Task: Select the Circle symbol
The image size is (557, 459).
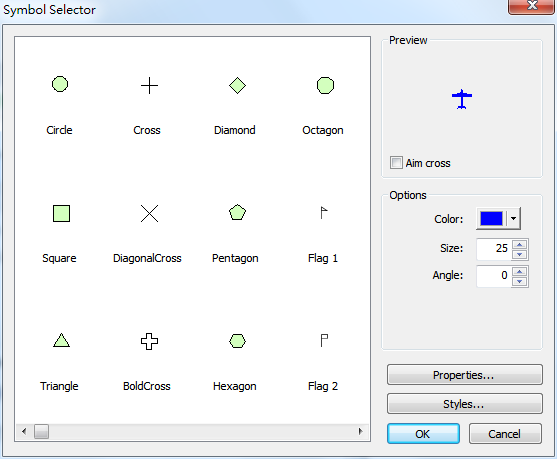Action: click(60, 85)
